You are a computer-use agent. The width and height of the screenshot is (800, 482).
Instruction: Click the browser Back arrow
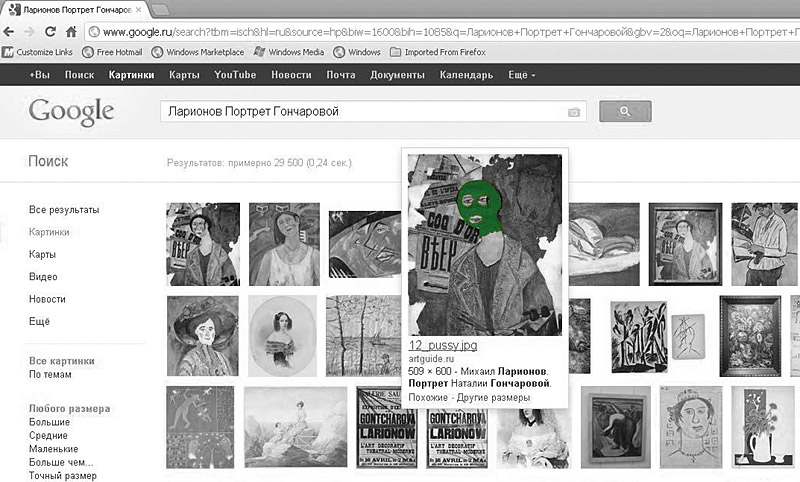click(x=9, y=32)
